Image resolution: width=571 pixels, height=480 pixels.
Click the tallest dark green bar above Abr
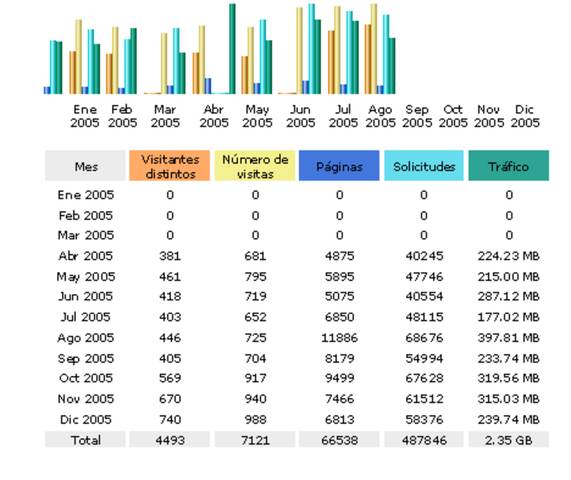[x=232, y=49]
